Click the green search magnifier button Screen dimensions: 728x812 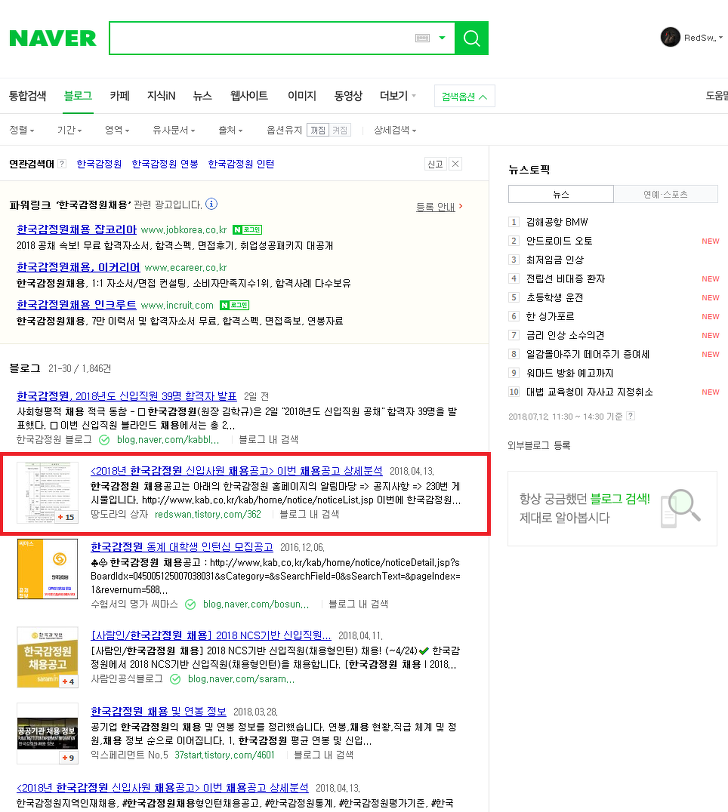472,38
